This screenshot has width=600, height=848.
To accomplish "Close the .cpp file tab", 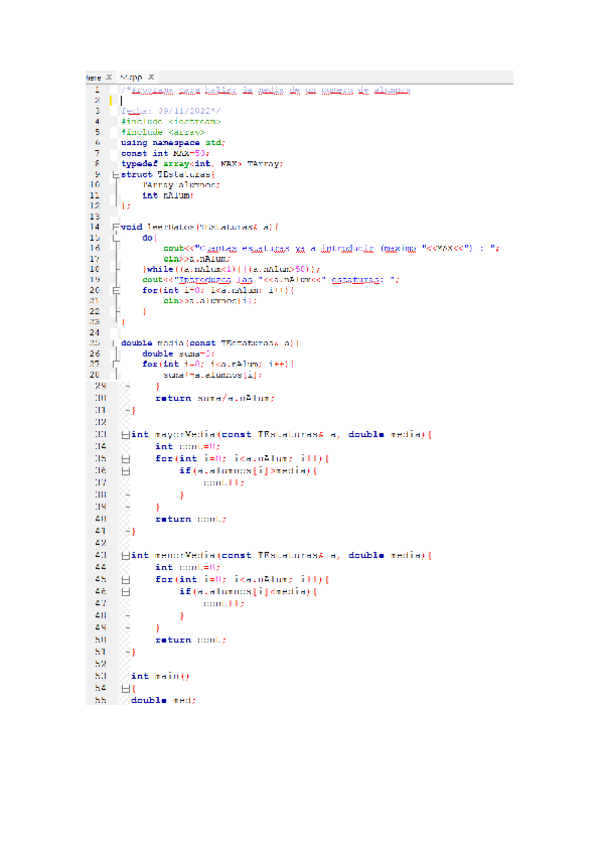I will click(151, 77).
